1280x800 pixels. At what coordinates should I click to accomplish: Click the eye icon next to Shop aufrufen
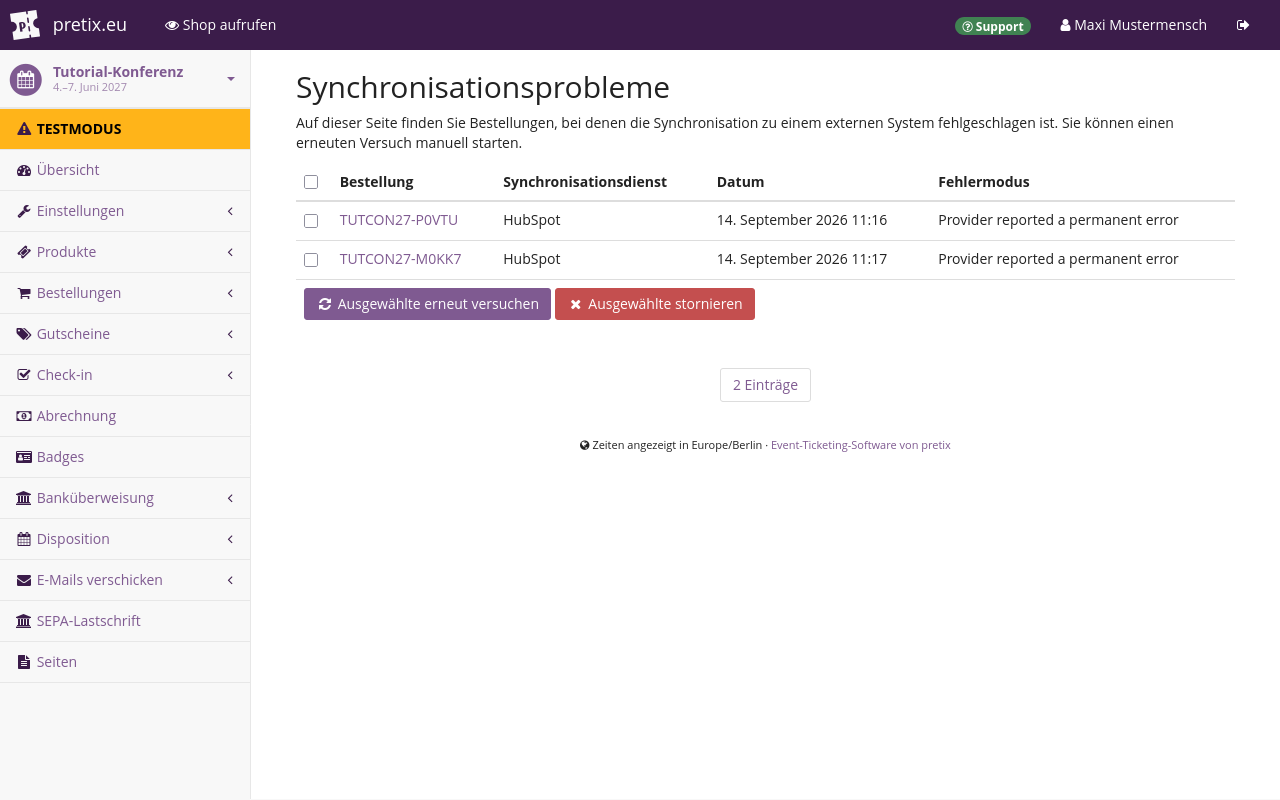(172, 25)
